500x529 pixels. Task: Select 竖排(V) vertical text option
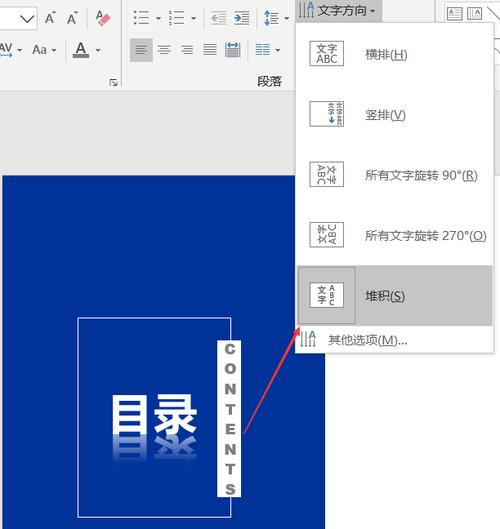point(394,114)
